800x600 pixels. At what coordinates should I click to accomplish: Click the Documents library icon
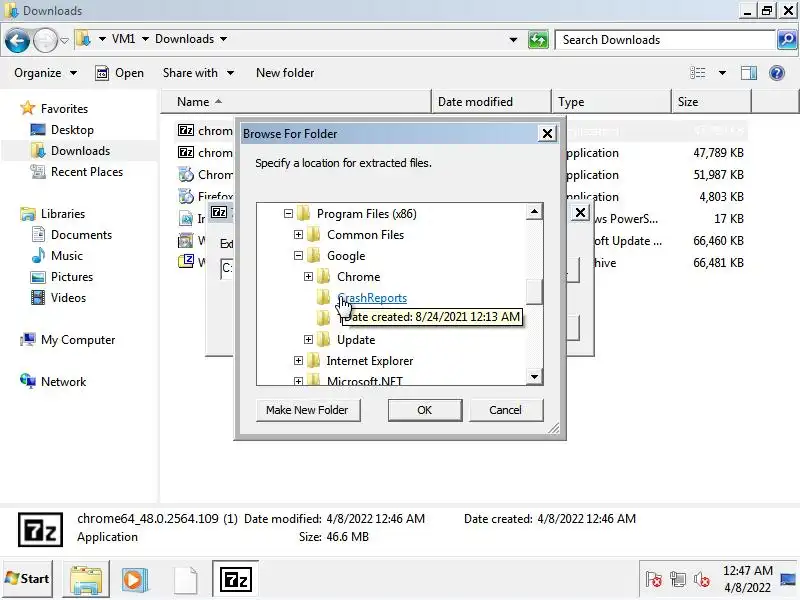38,235
